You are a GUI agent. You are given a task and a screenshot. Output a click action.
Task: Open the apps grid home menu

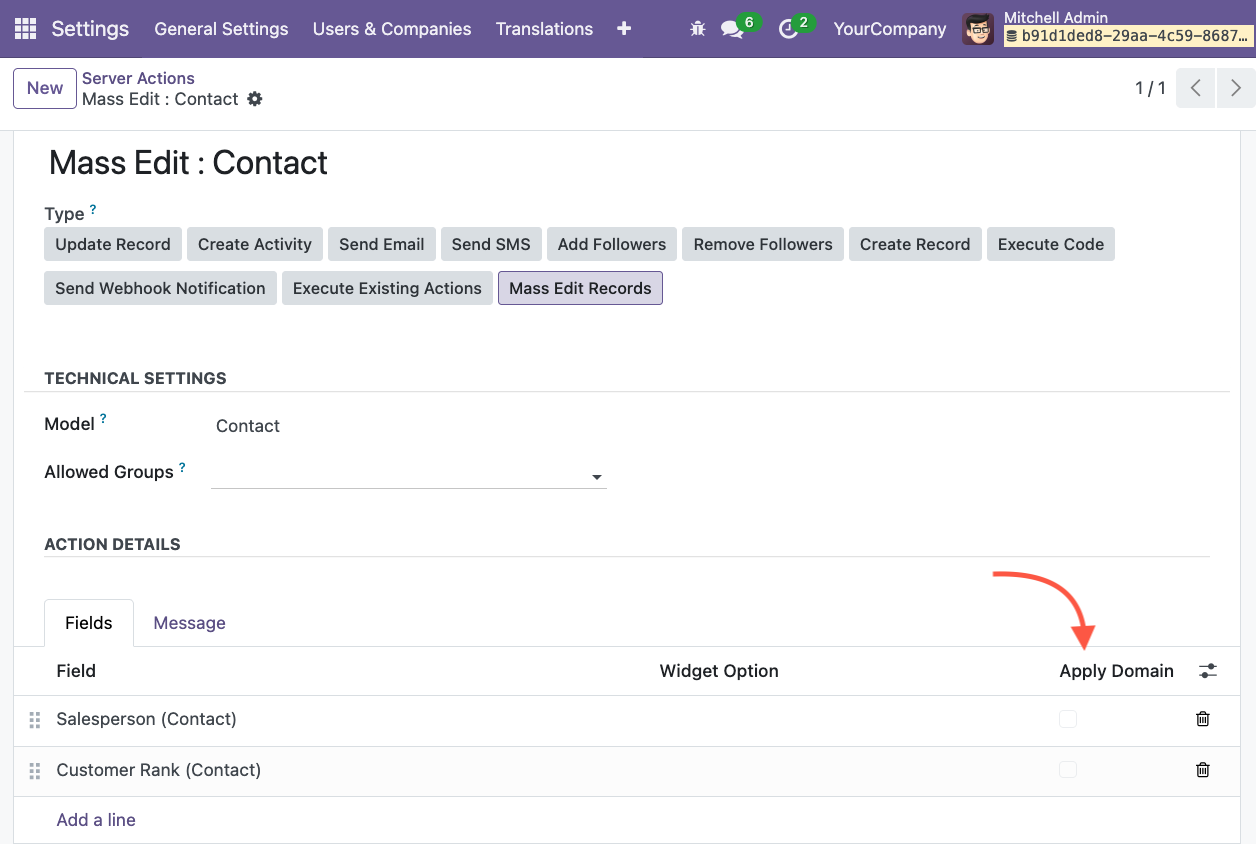25,29
